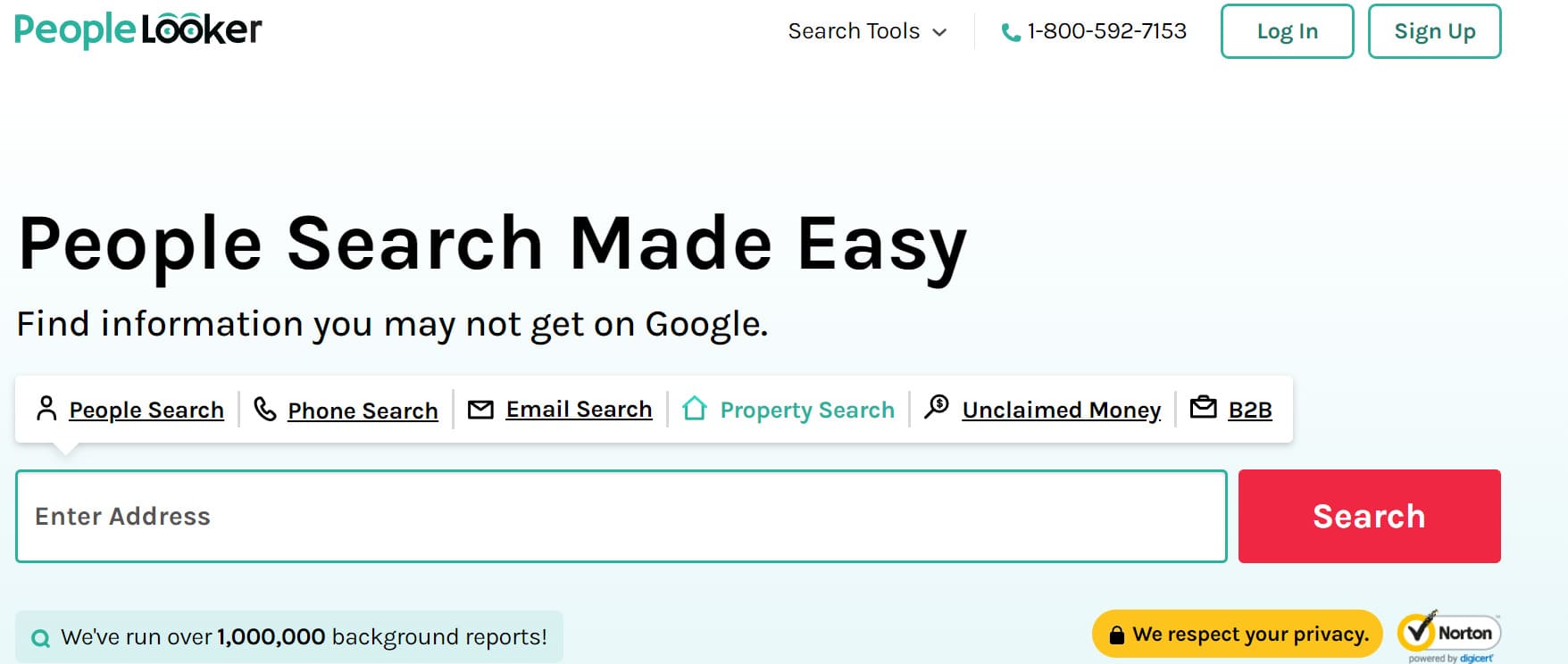Click the phone handset icon beside 1-800 number

pyautogui.click(x=1011, y=32)
